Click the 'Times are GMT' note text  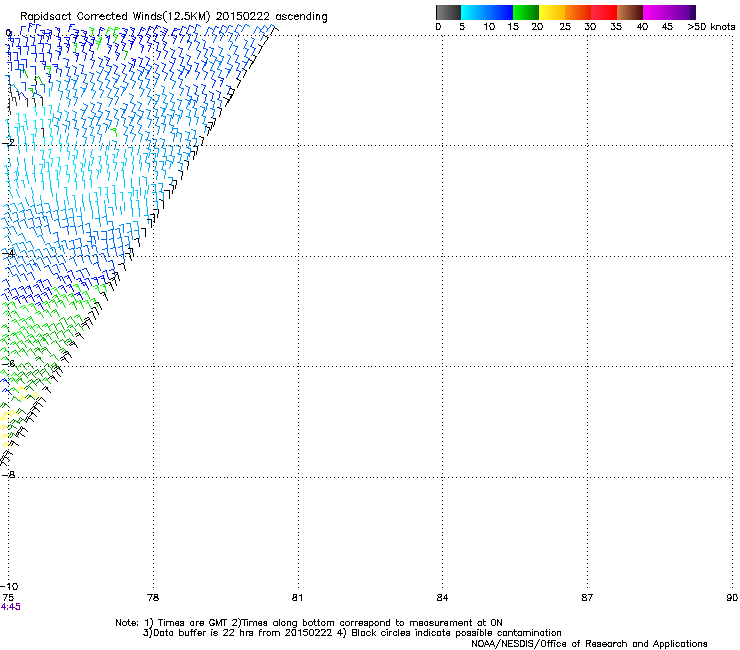point(193,623)
